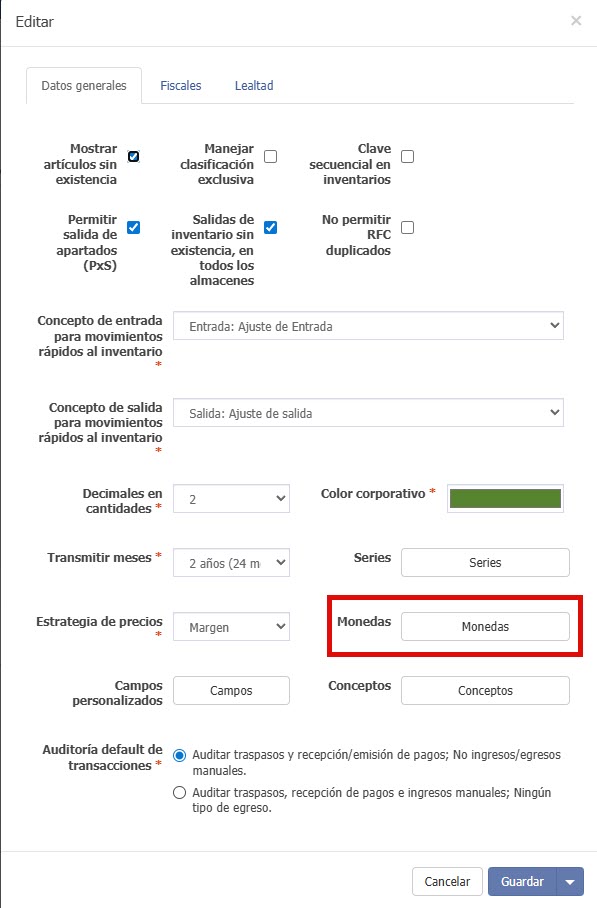
Task: Click the Series button
Action: click(x=484, y=562)
